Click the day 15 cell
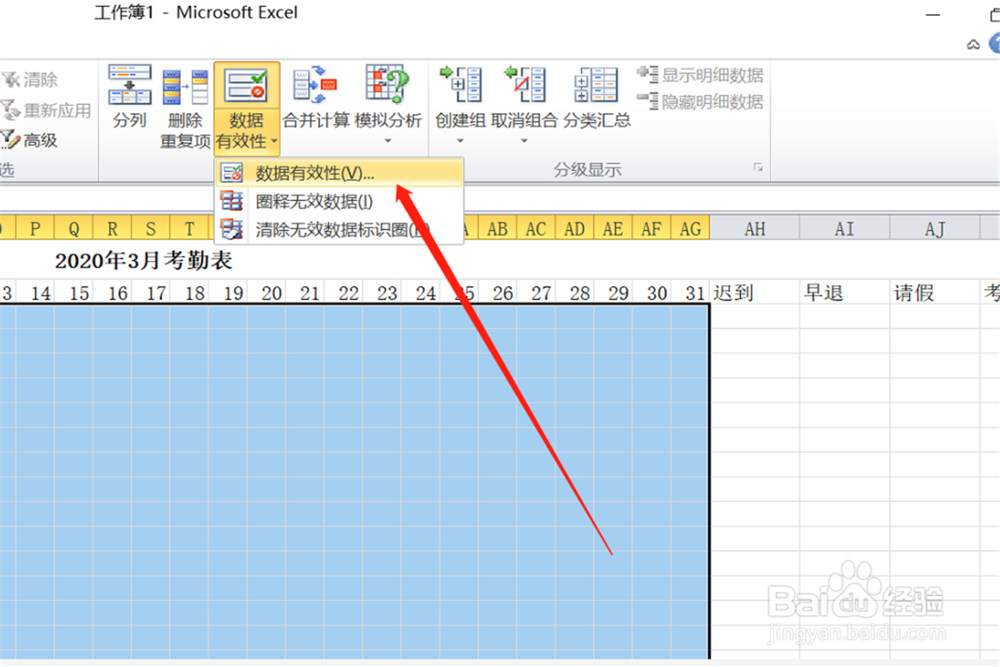 (x=73, y=293)
